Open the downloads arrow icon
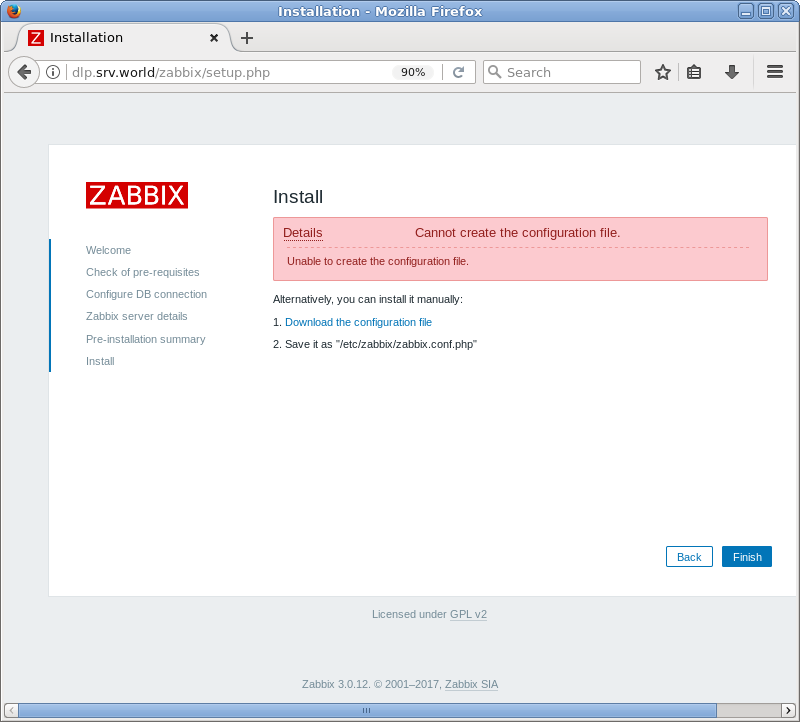The height and width of the screenshot is (722, 800). [x=732, y=72]
